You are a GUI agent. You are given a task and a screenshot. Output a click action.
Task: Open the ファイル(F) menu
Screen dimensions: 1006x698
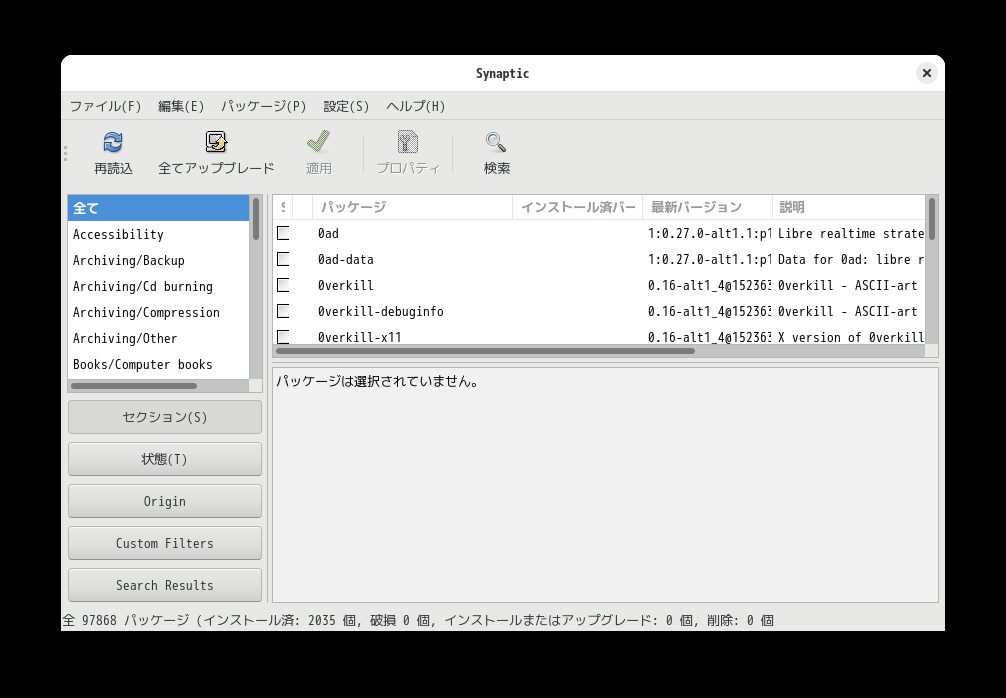[x=105, y=106]
